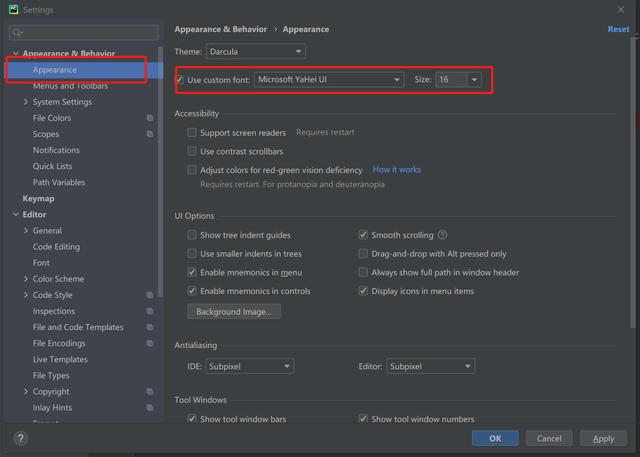Screen dimensions: 640x457
Task: Enable red-green vision deficiency color adjustment
Action: click(191, 170)
